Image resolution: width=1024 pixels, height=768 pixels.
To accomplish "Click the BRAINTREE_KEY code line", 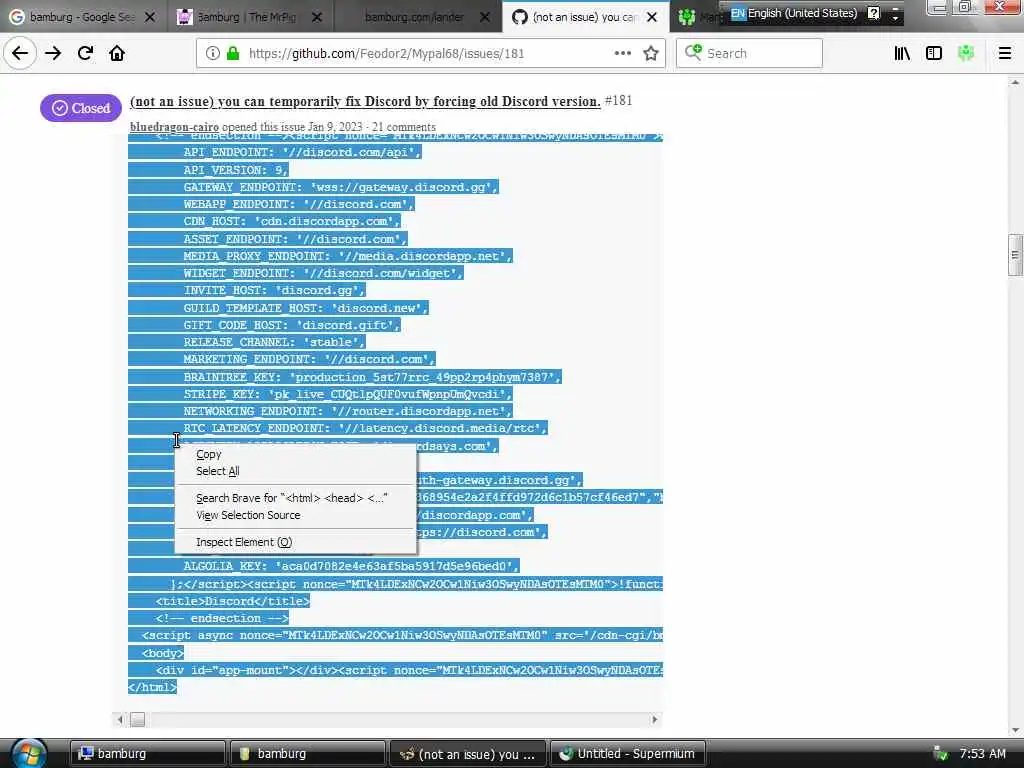I will point(372,377).
